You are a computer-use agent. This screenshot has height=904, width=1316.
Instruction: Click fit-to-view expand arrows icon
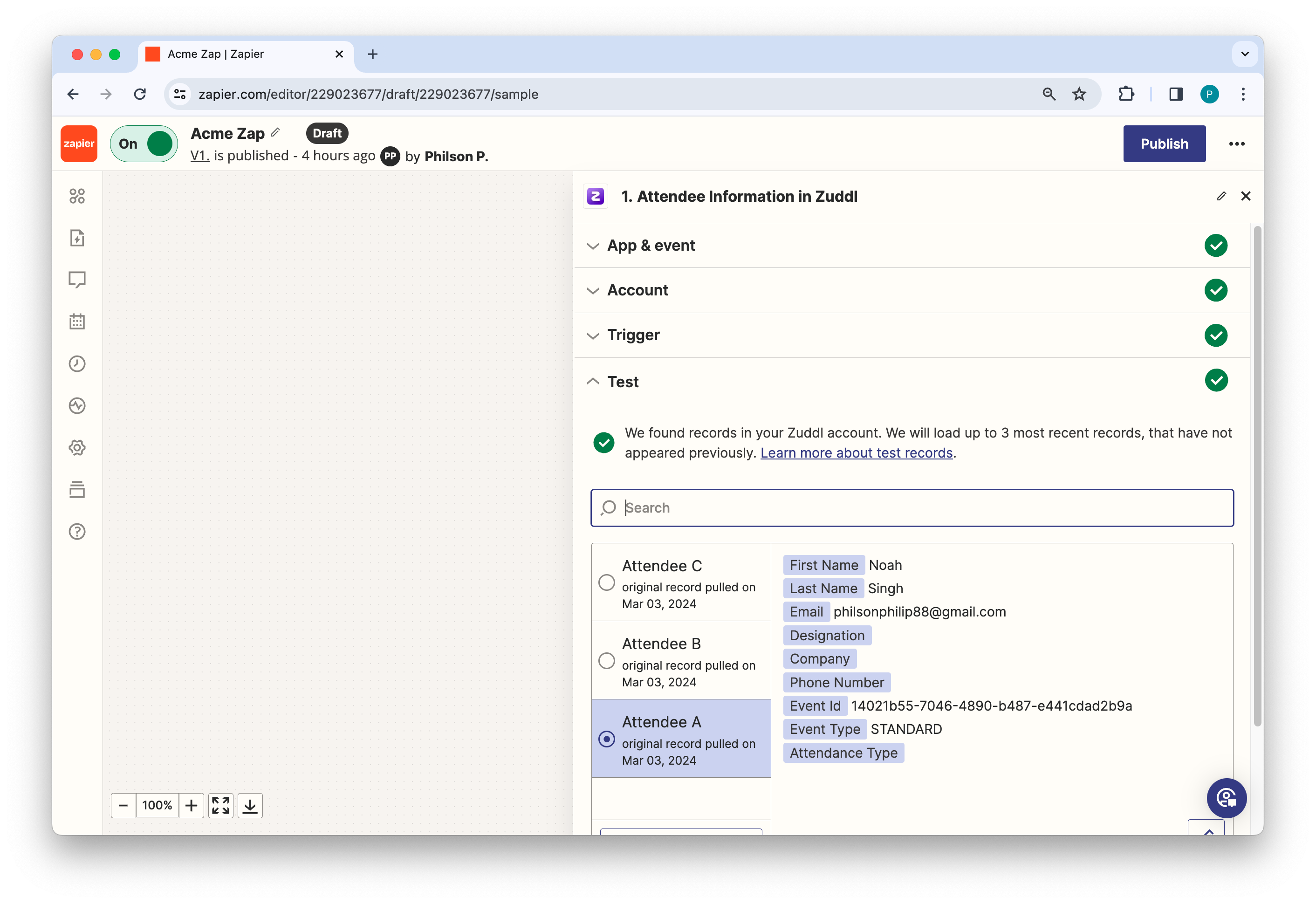coord(220,805)
